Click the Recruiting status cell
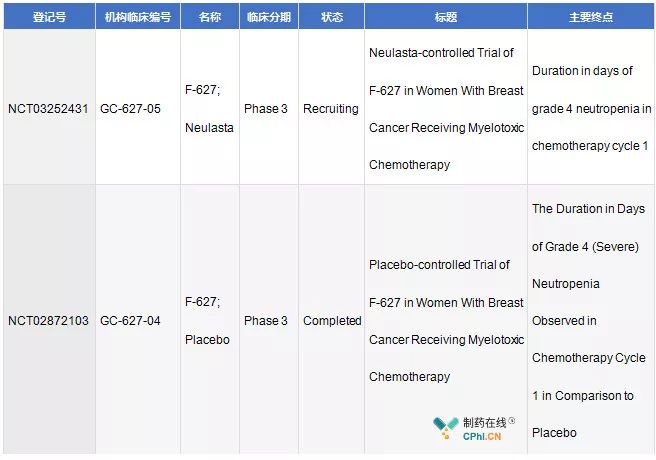Viewport: 656px width, 460px height. click(331, 109)
